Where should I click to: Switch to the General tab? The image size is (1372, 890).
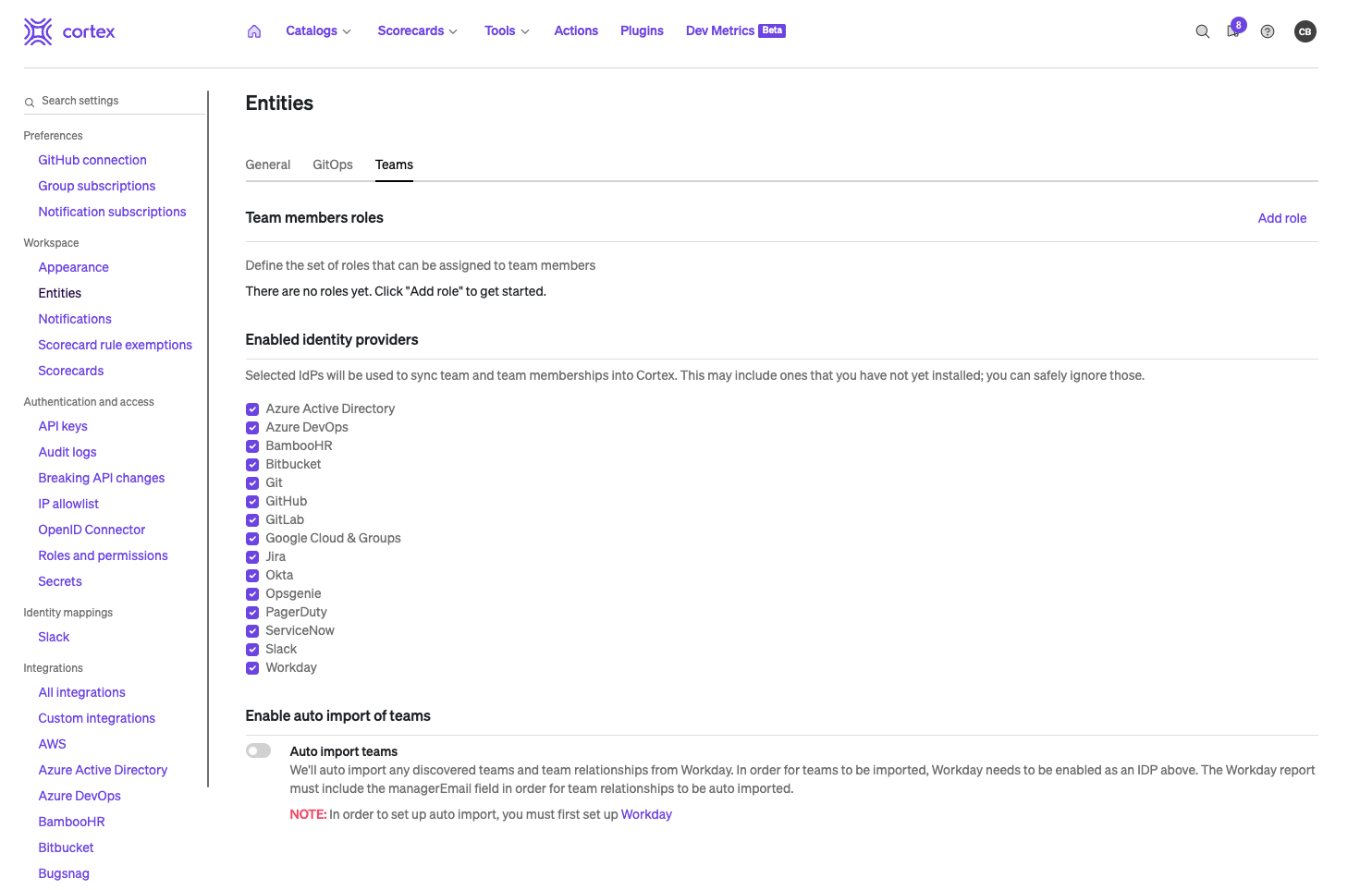[268, 165]
